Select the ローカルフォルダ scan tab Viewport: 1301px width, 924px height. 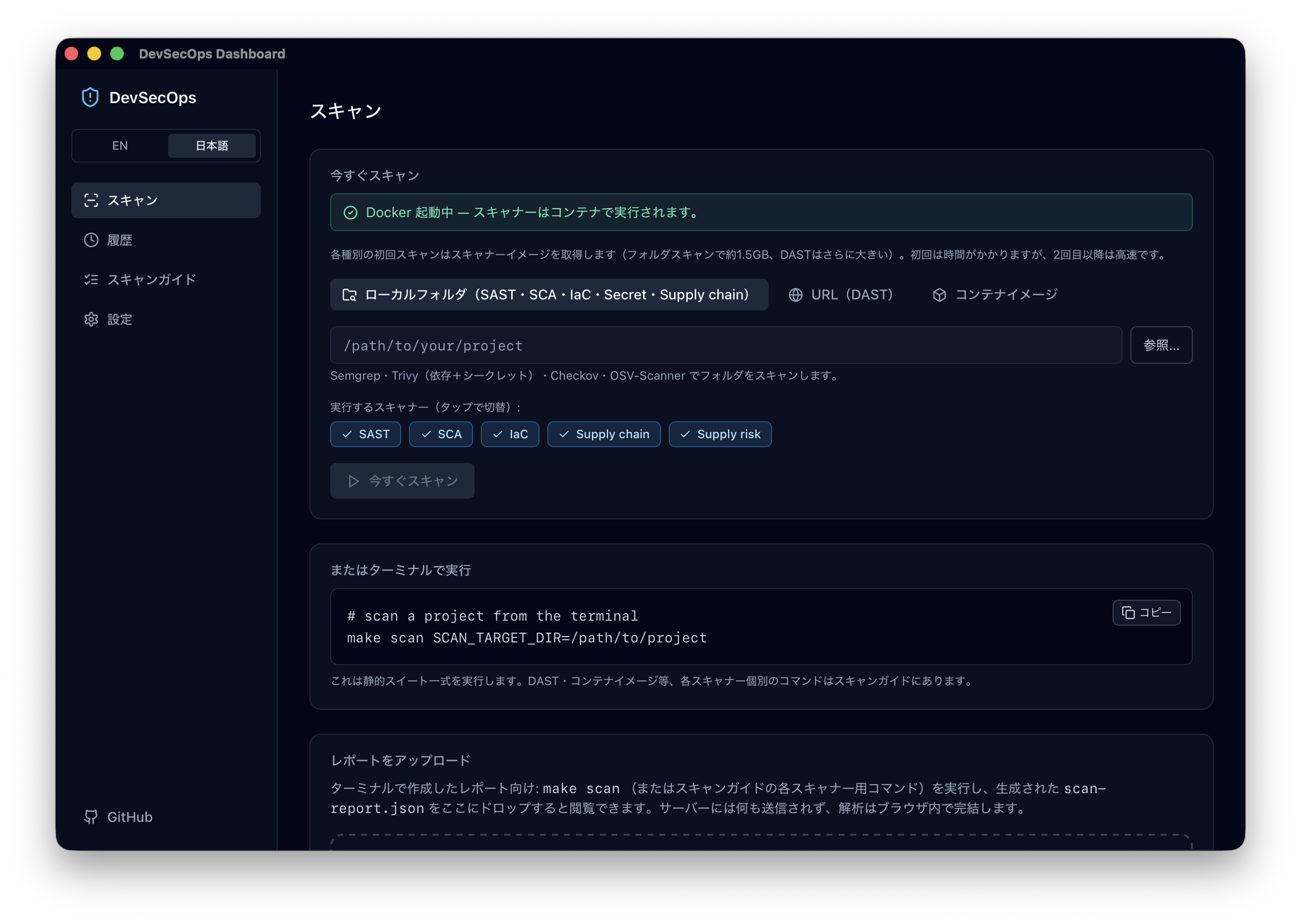click(x=549, y=295)
